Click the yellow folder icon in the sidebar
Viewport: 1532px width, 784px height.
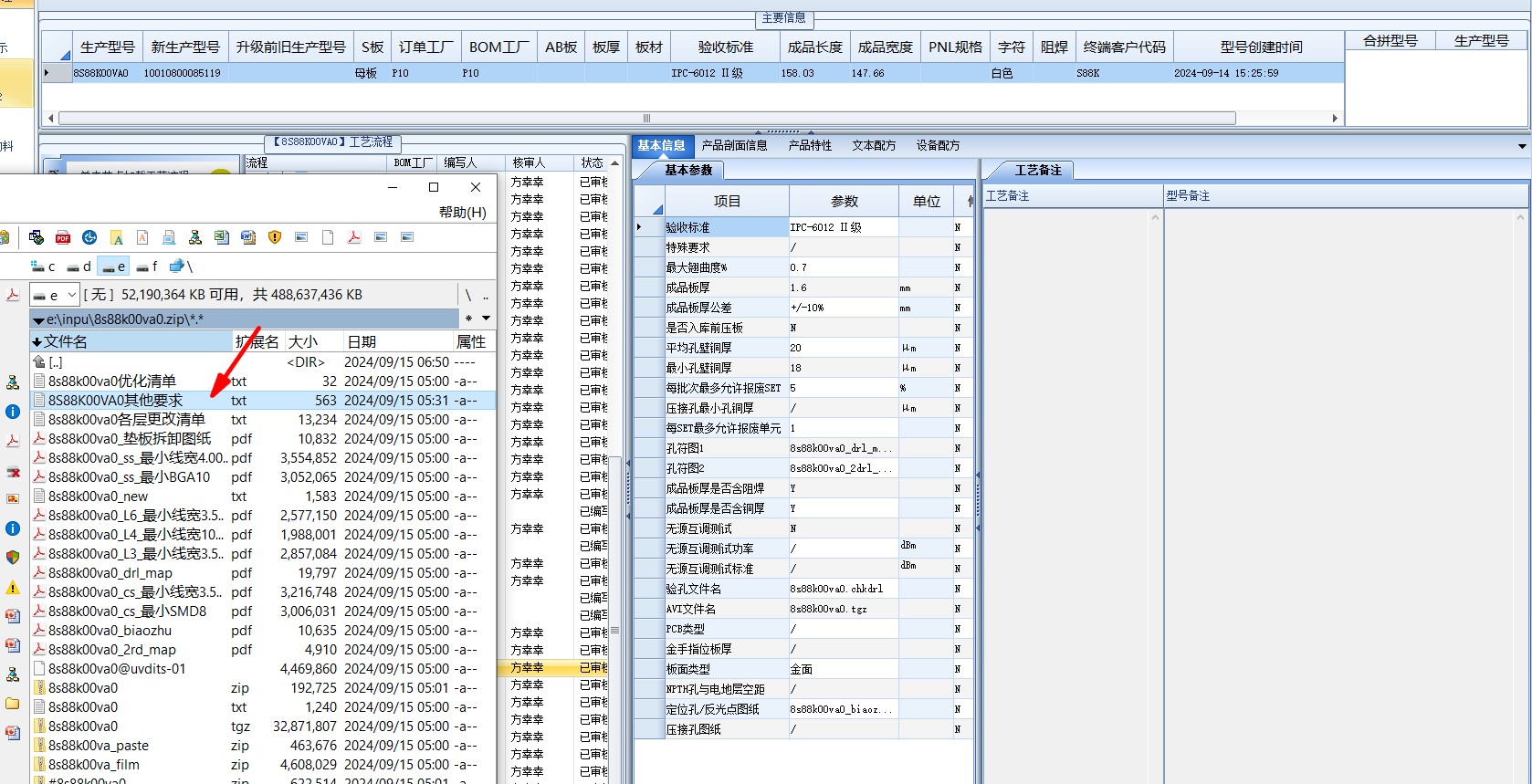(x=13, y=704)
